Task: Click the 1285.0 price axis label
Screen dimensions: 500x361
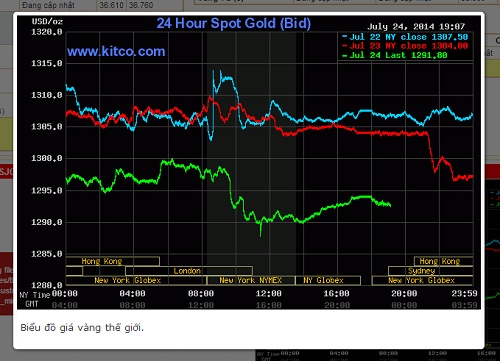Action: point(47,254)
